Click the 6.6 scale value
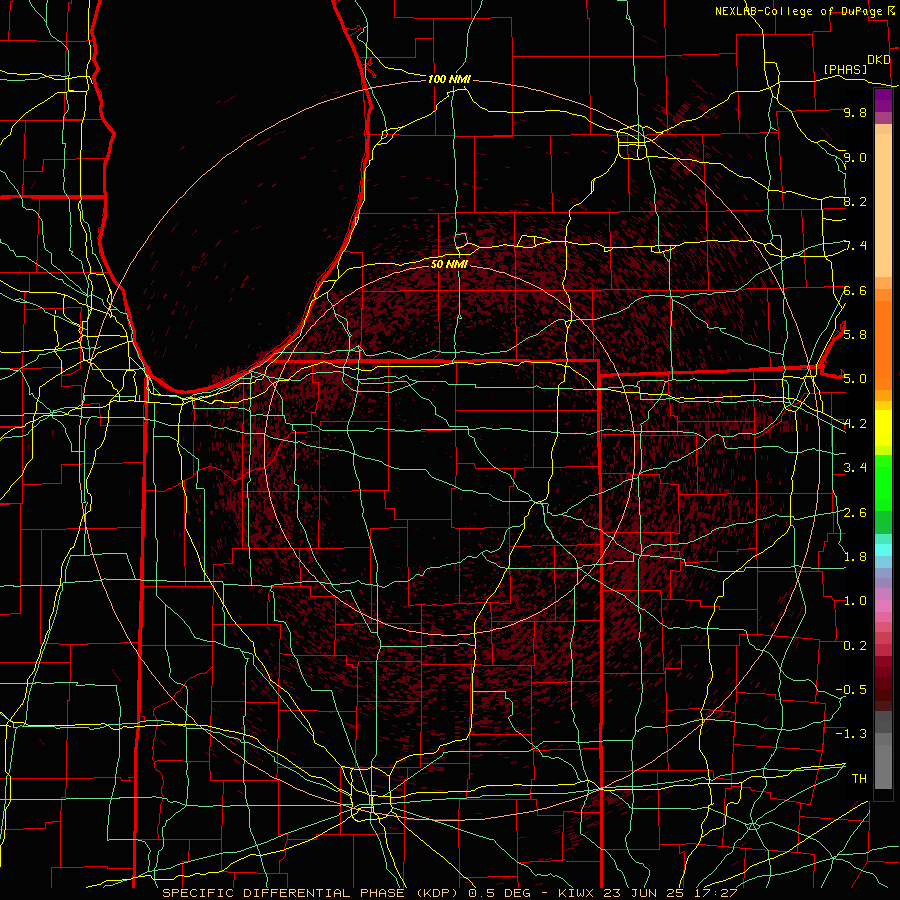Viewport: 900px width, 900px height. click(855, 290)
